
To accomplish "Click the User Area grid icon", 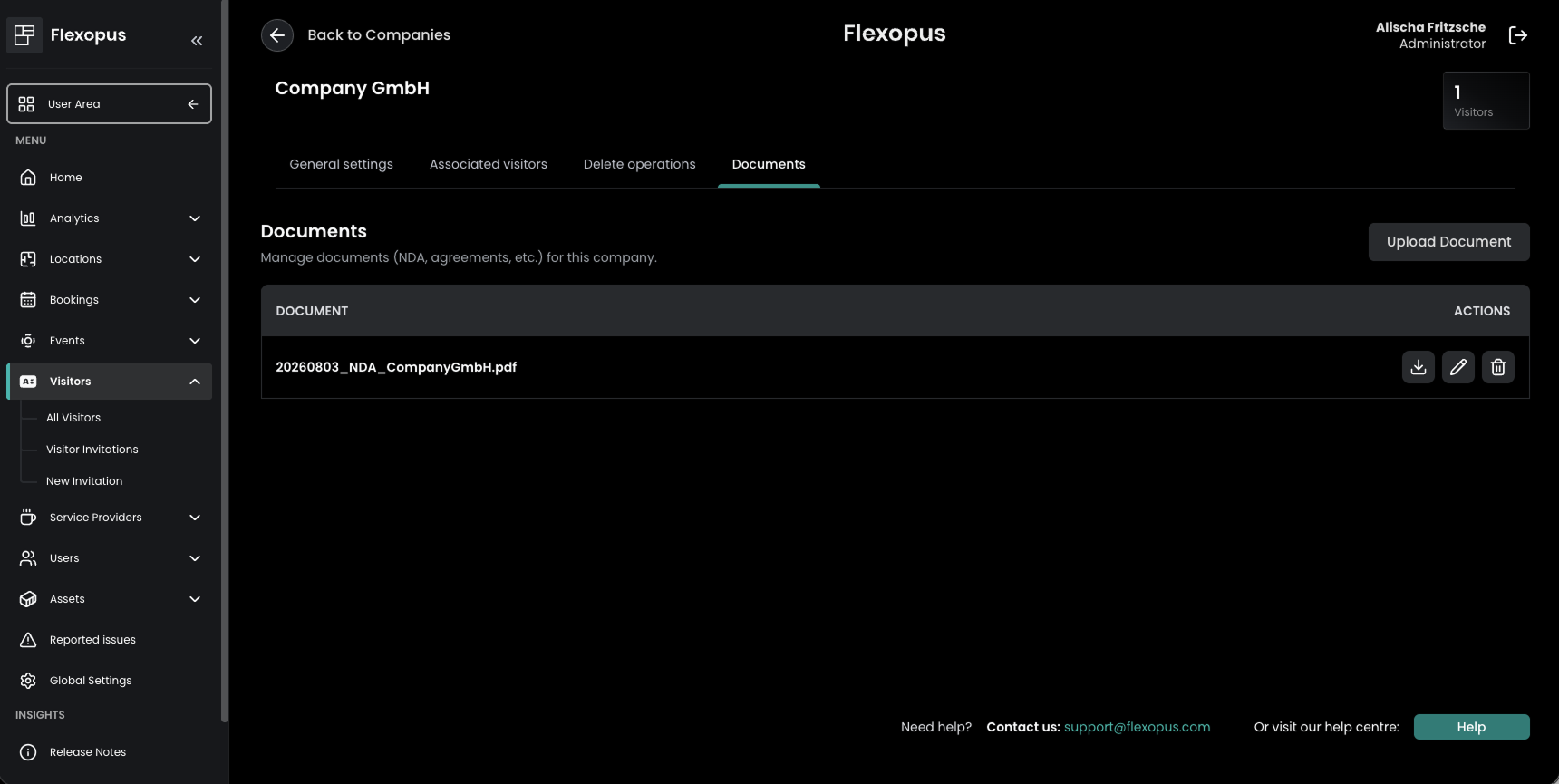I will pyautogui.click(x=26, y=104).
